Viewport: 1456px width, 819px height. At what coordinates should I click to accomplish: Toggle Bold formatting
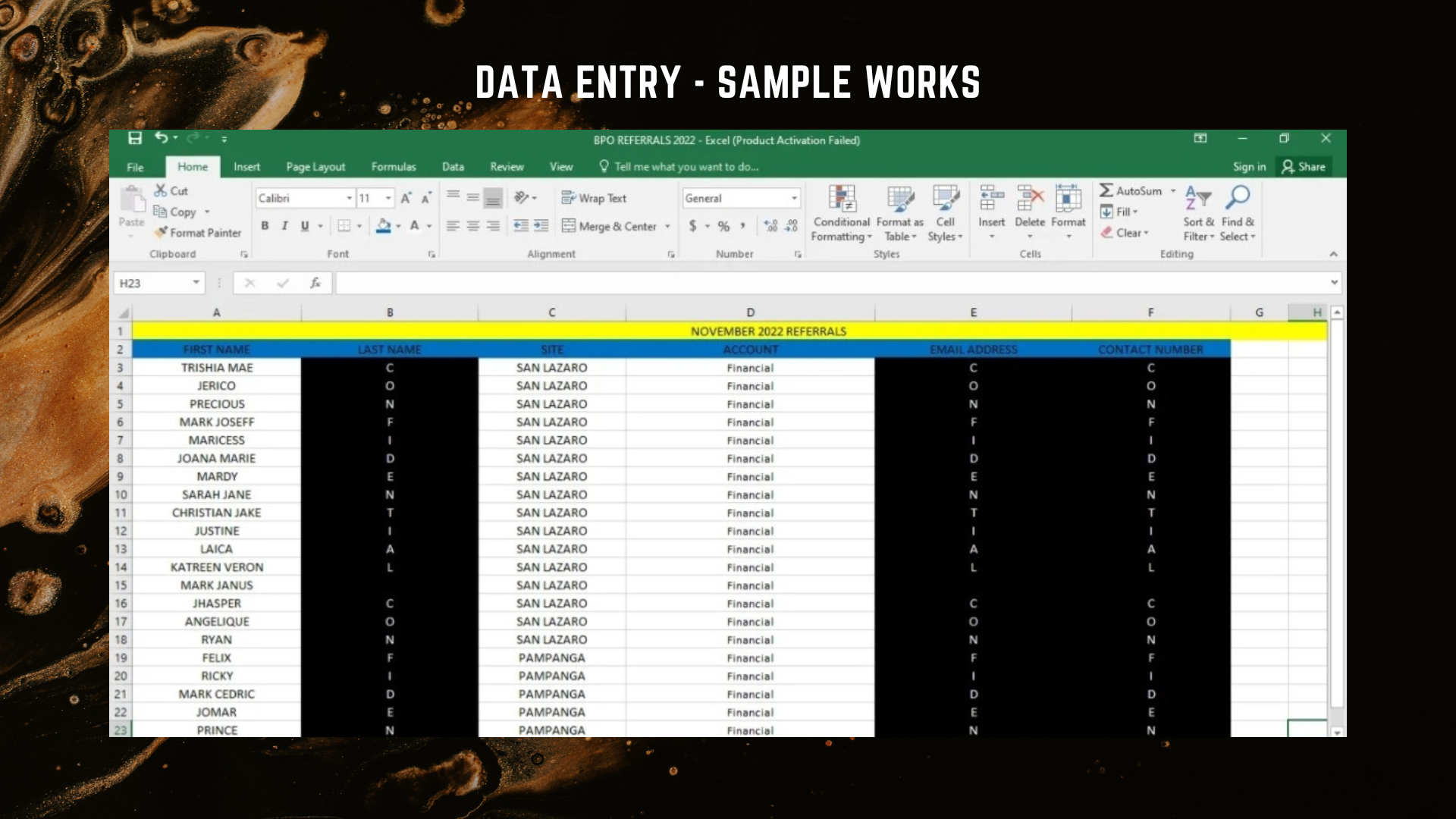click(265, 226)
